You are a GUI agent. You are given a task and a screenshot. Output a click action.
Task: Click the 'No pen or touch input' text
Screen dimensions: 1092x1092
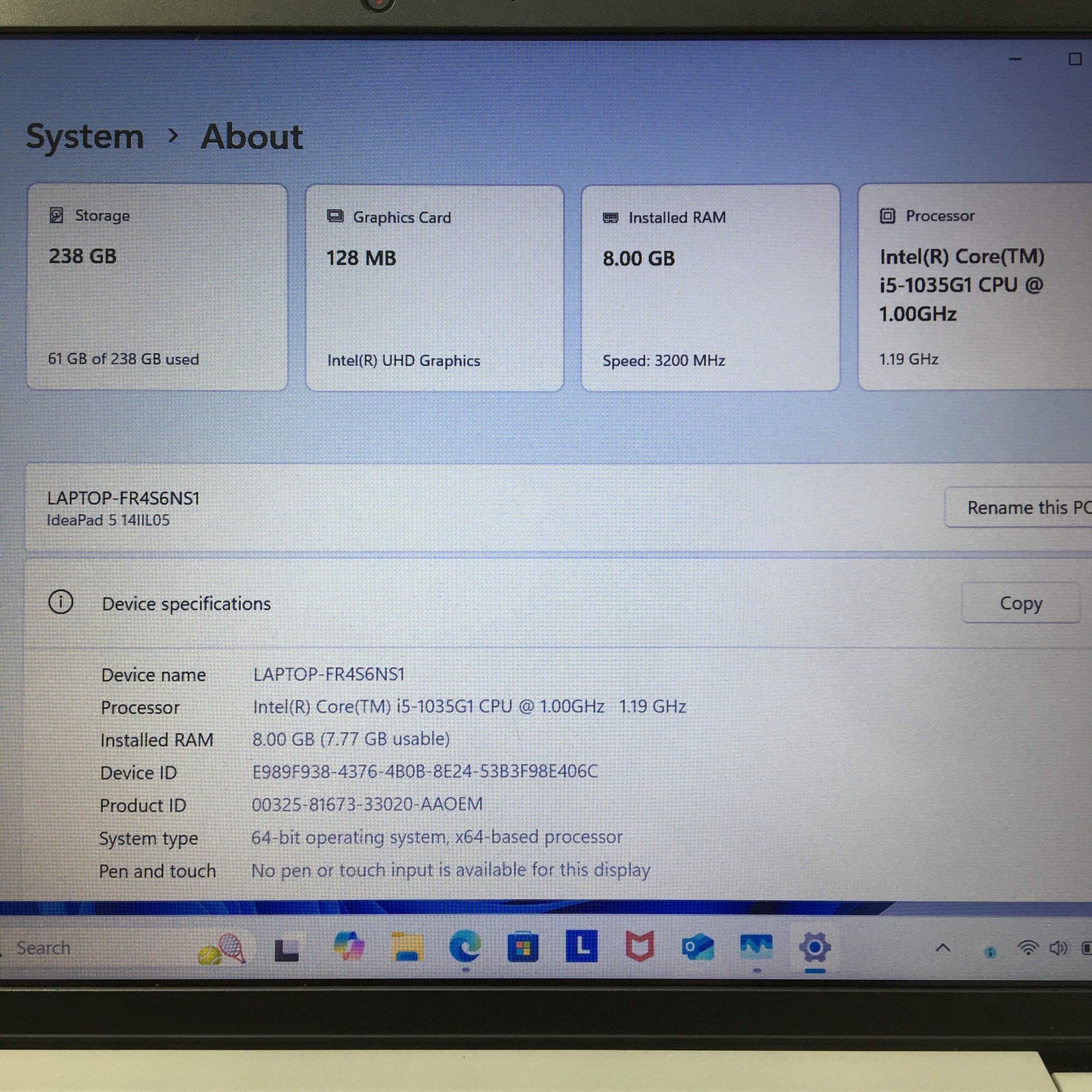coord(450,870)
